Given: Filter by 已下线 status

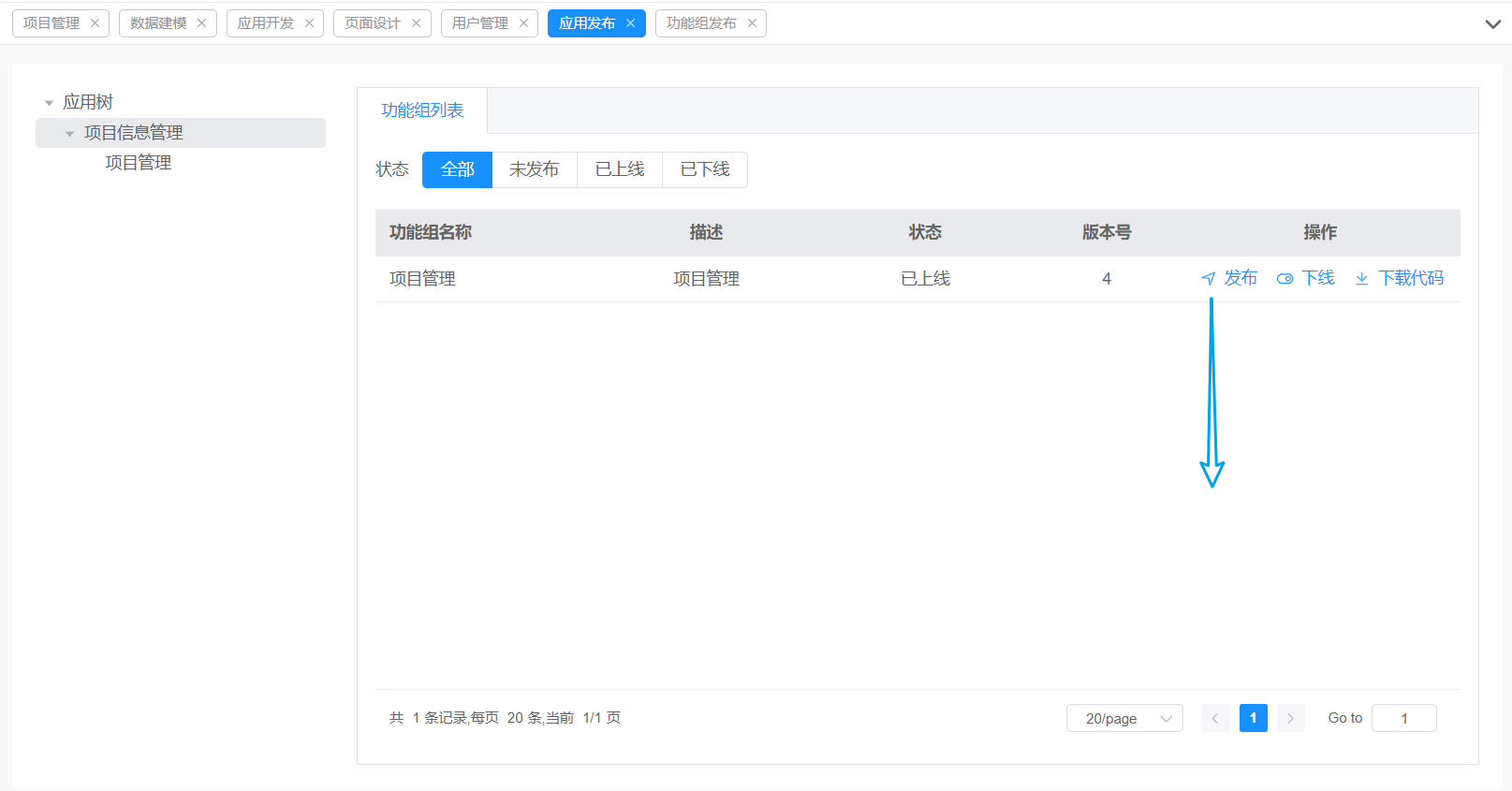Looking at the screenshot, I should [704, 169].
